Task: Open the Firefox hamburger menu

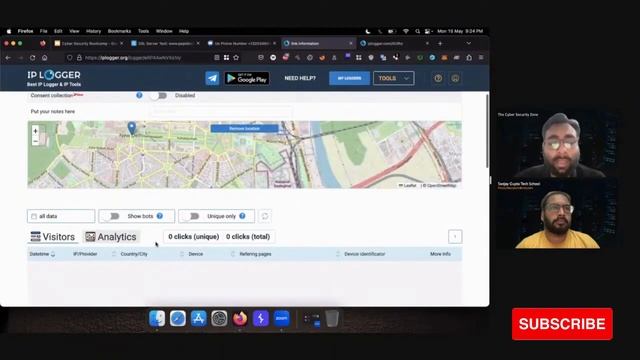Action: coord(481,58)
